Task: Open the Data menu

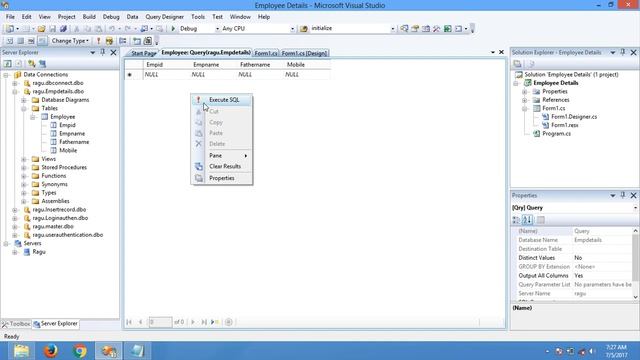Action: pyautogui.click(x=132, y=17)
